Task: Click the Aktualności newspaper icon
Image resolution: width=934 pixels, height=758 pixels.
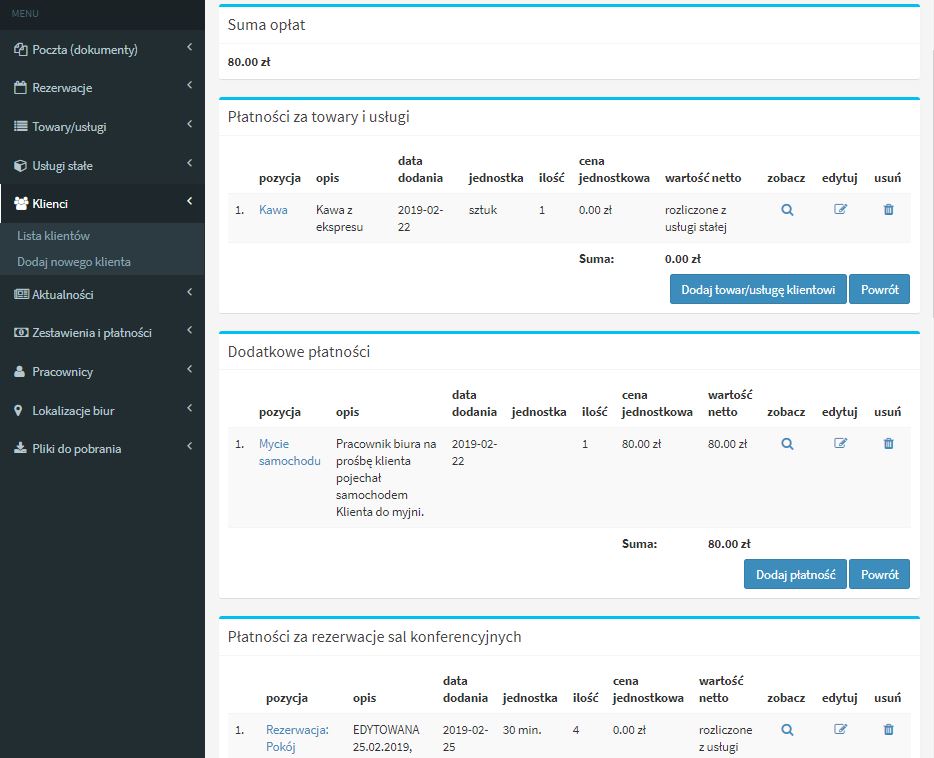Action: (x=21, y=294)
